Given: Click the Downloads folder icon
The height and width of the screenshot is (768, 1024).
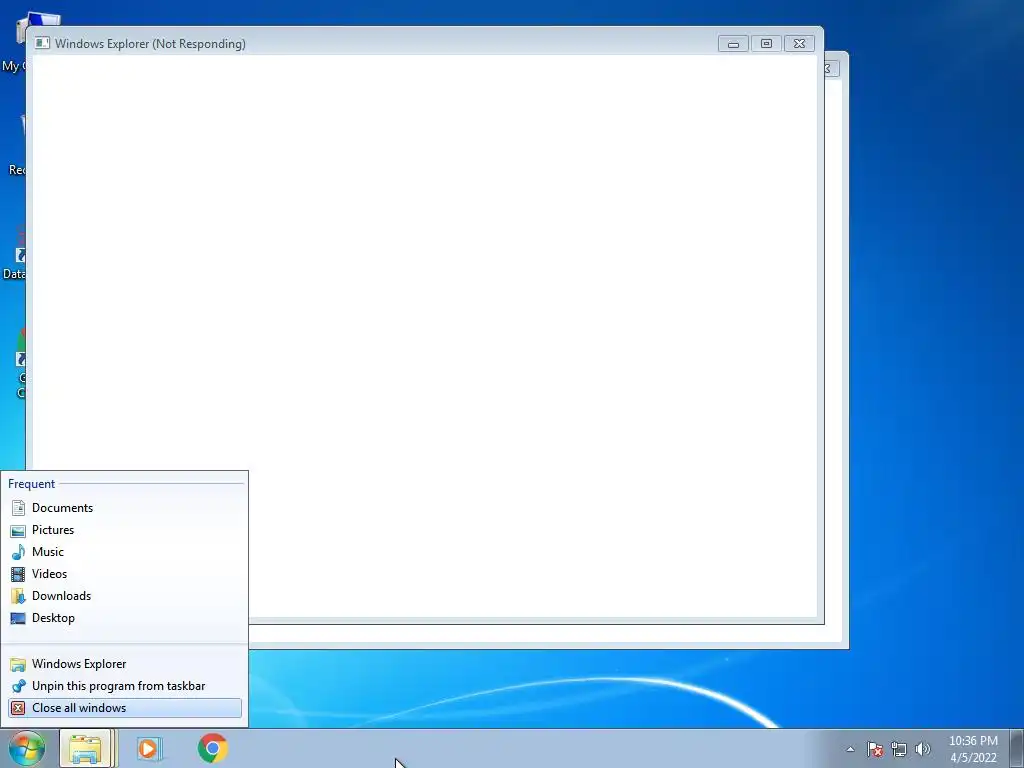Looking at the screenshot, I should coord(18,596).
